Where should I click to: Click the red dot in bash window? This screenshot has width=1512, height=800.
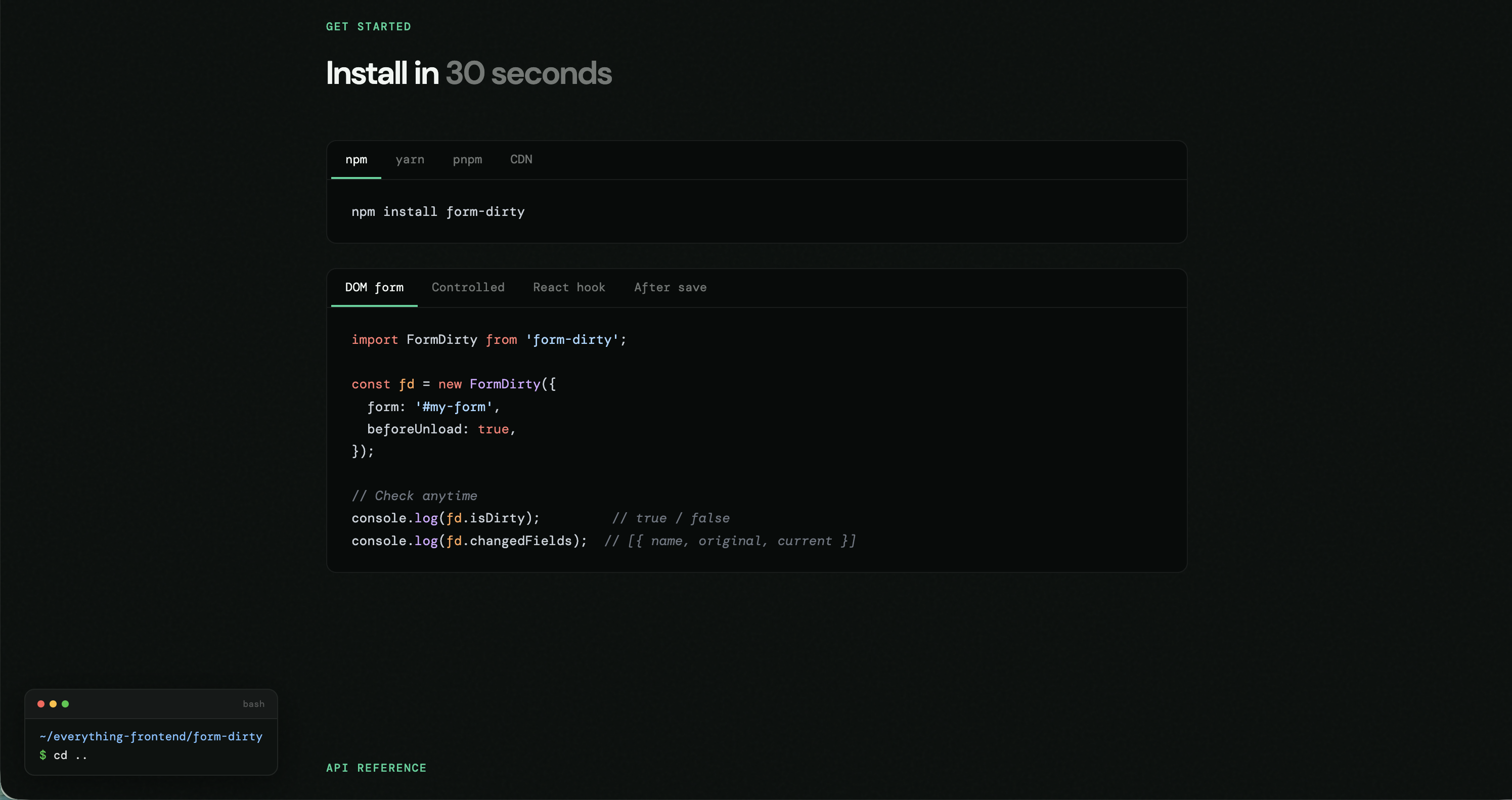pyautogui.click(x=41, y=704)
